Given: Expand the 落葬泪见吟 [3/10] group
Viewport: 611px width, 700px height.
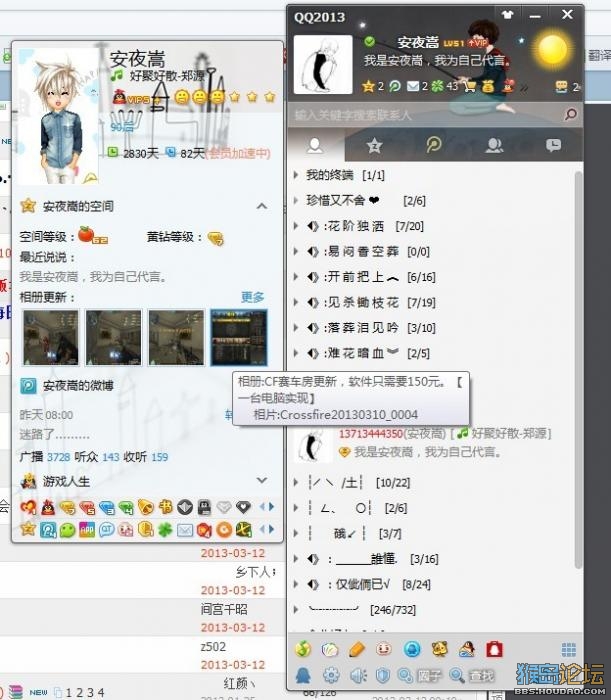Looking at the screenshot, I should tap(295, 328).
